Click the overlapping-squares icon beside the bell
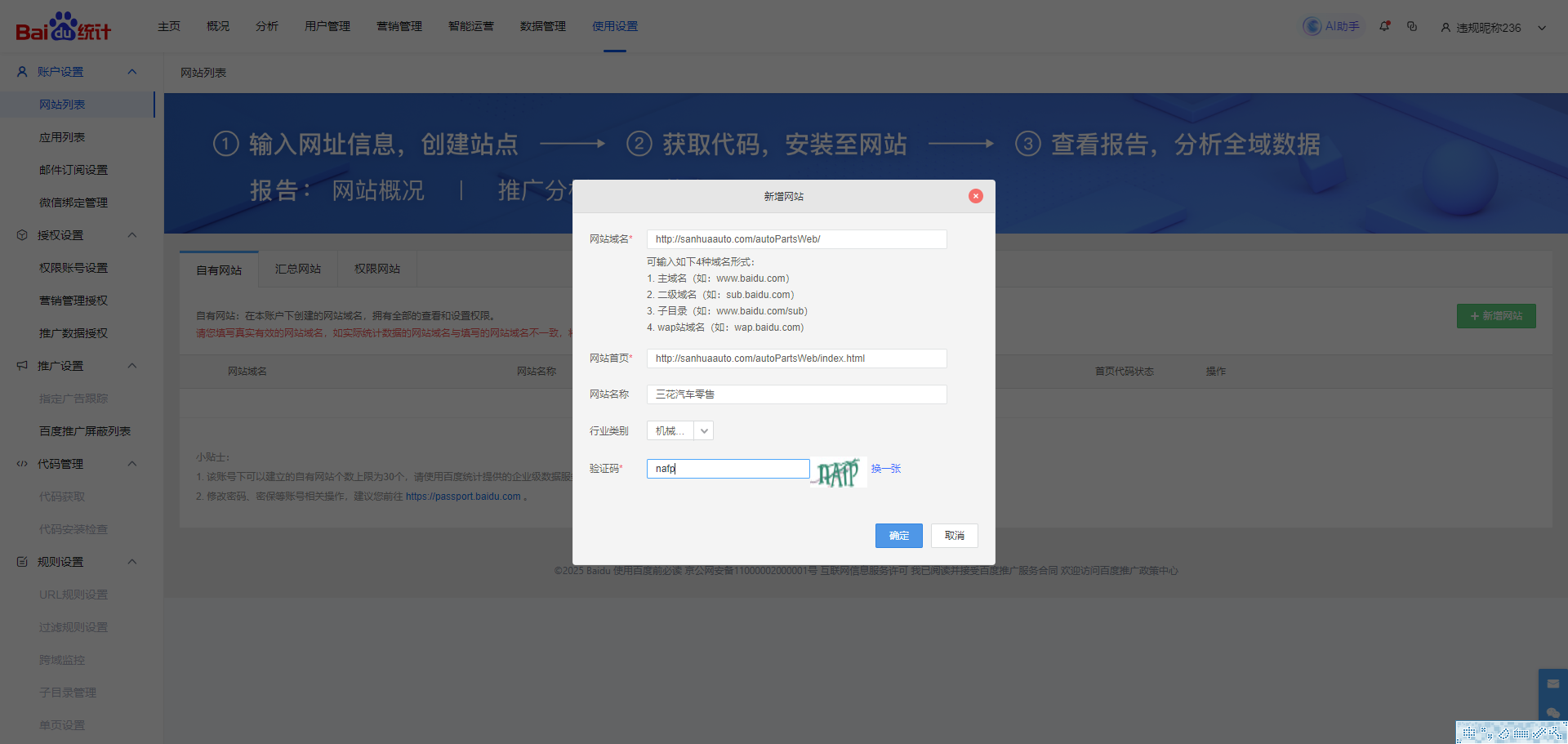 click(1412, 26)
